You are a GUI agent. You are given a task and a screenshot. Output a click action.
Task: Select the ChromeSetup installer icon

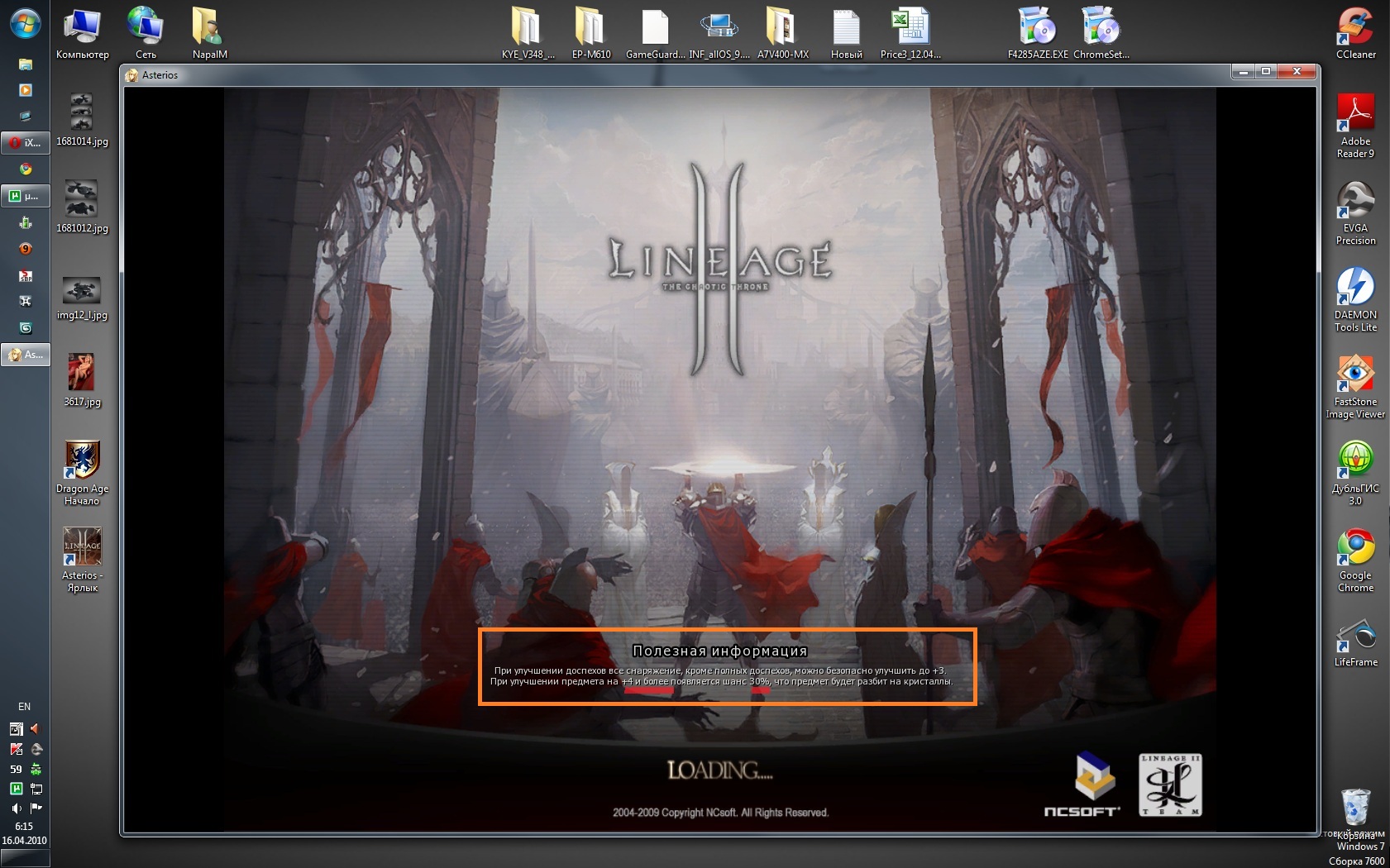click(1101, 34)
